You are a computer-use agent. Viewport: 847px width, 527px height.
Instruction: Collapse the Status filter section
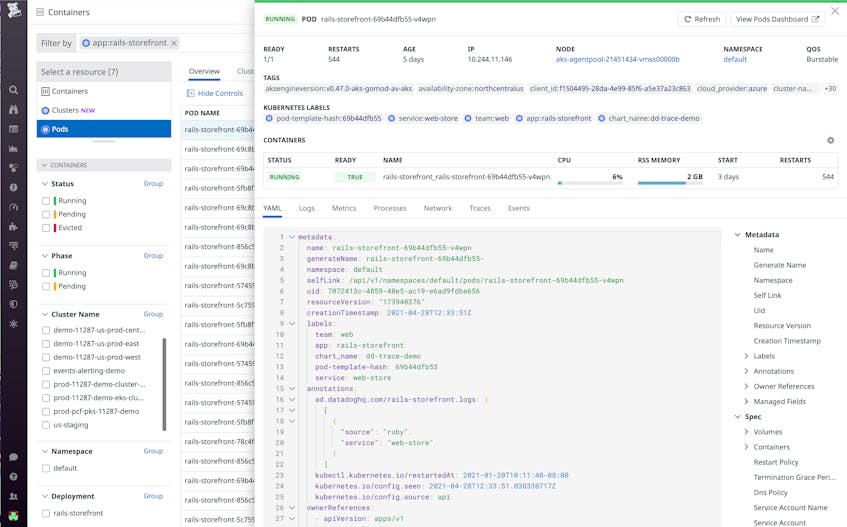45,184
